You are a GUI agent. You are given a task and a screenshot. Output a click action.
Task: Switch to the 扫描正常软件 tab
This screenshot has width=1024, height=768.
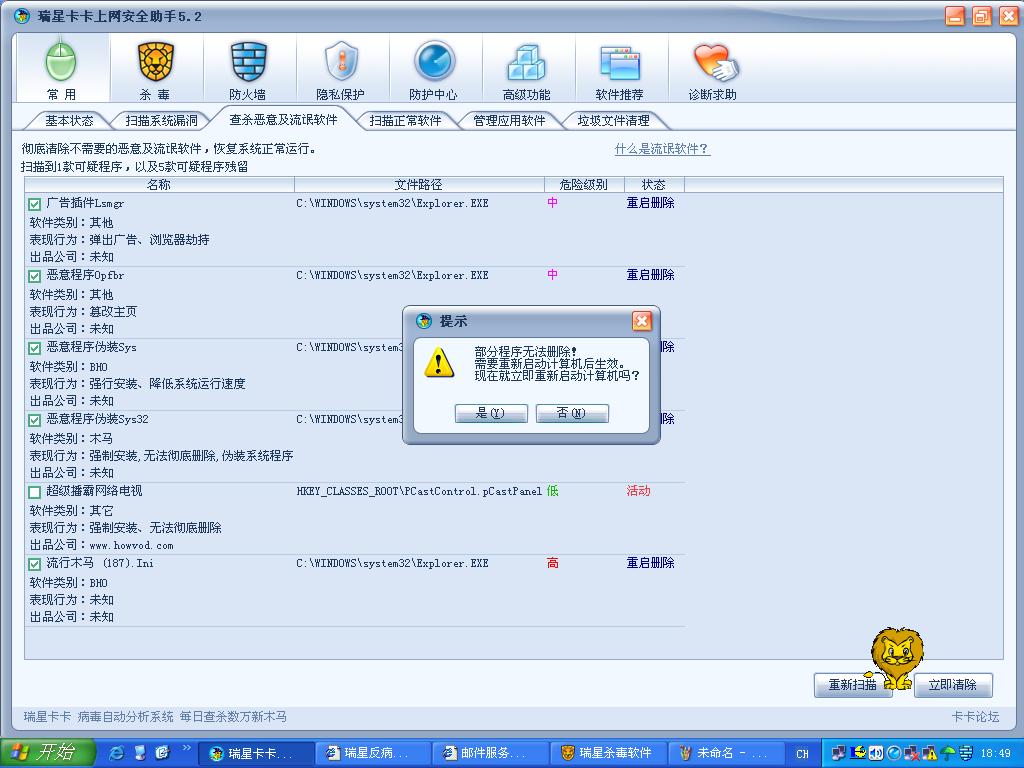click(406, 120)
